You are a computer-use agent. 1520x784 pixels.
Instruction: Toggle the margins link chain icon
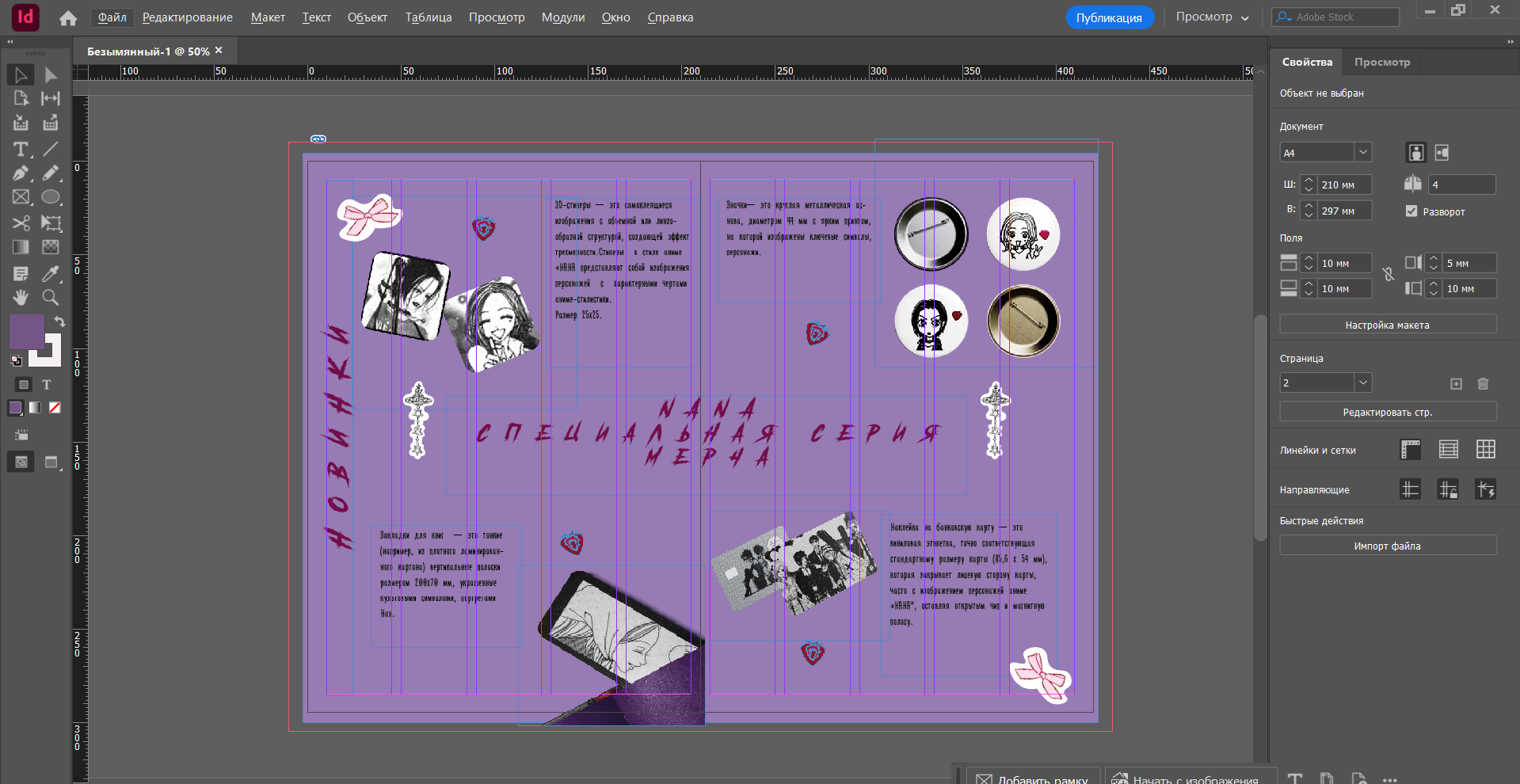pyautogui.click(x=1389, y=275)
